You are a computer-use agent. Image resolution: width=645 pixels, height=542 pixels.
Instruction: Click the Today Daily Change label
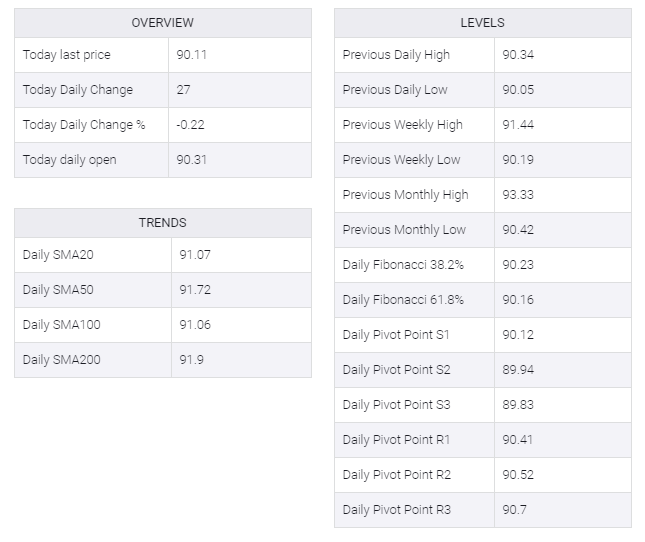(x=78, y=90)
